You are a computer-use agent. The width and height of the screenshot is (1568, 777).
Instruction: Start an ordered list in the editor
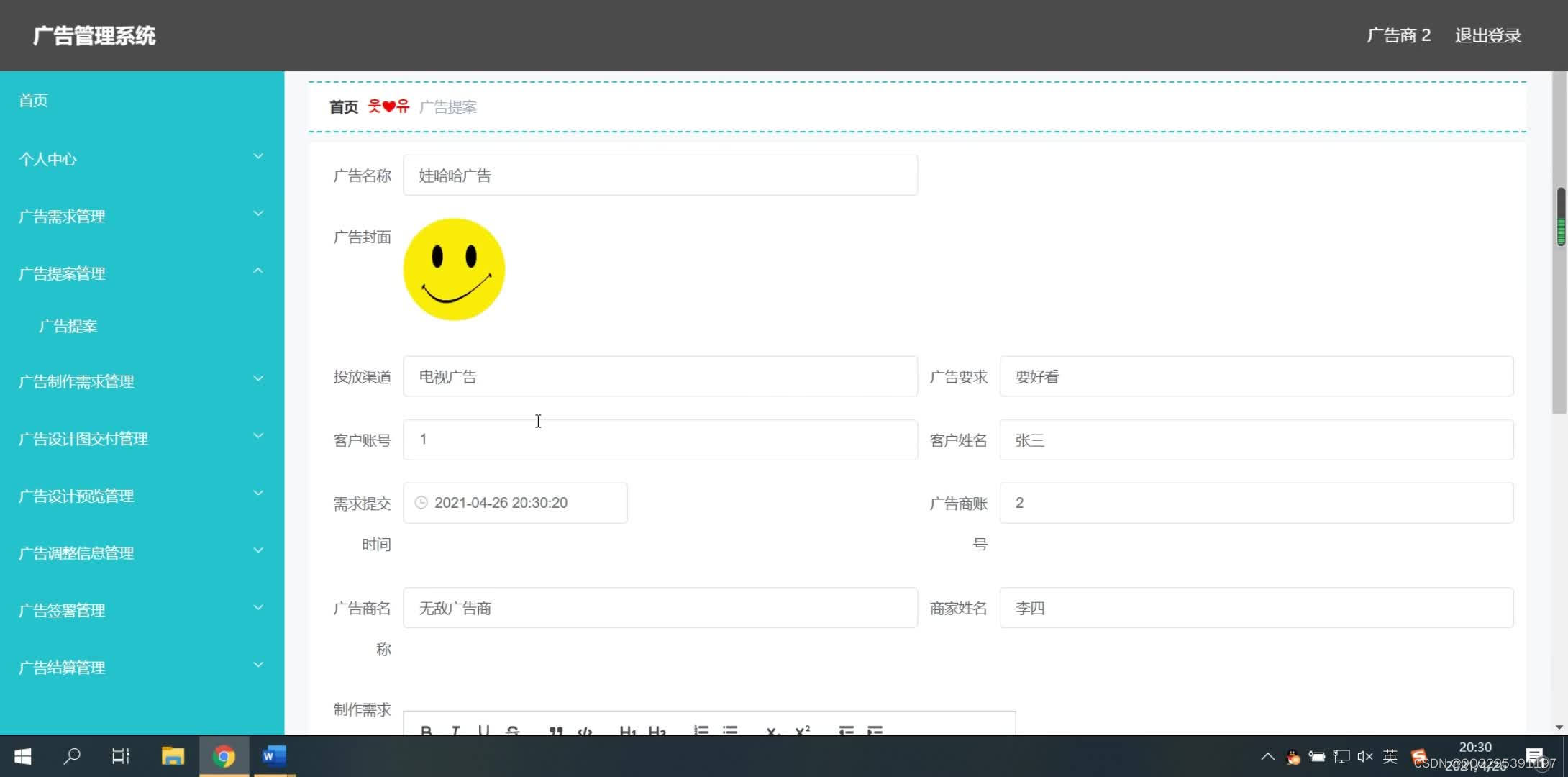pos(701,730)
